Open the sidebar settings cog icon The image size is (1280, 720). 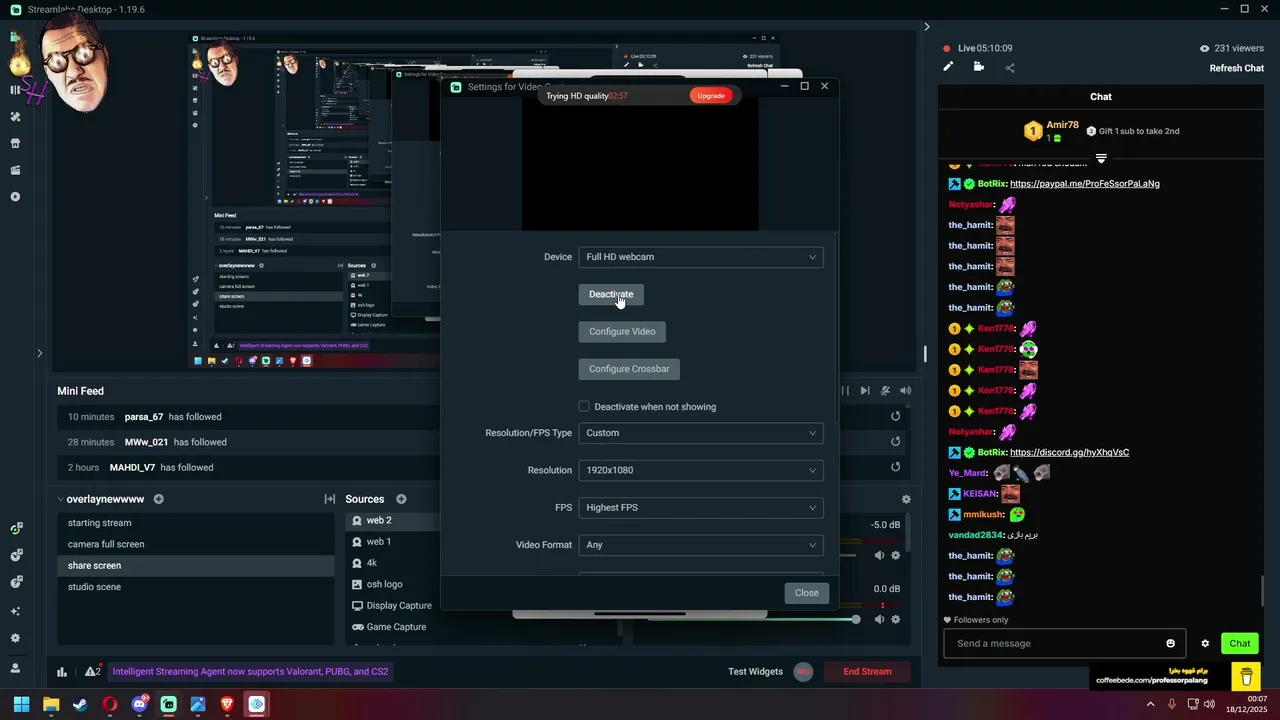pyautogui.click(x=15, y=638)
